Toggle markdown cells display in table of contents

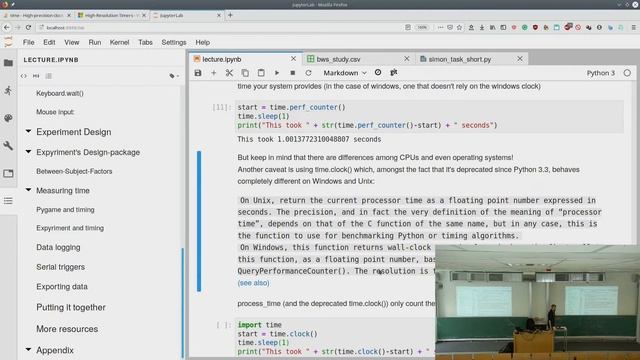[x=36, y=76]
